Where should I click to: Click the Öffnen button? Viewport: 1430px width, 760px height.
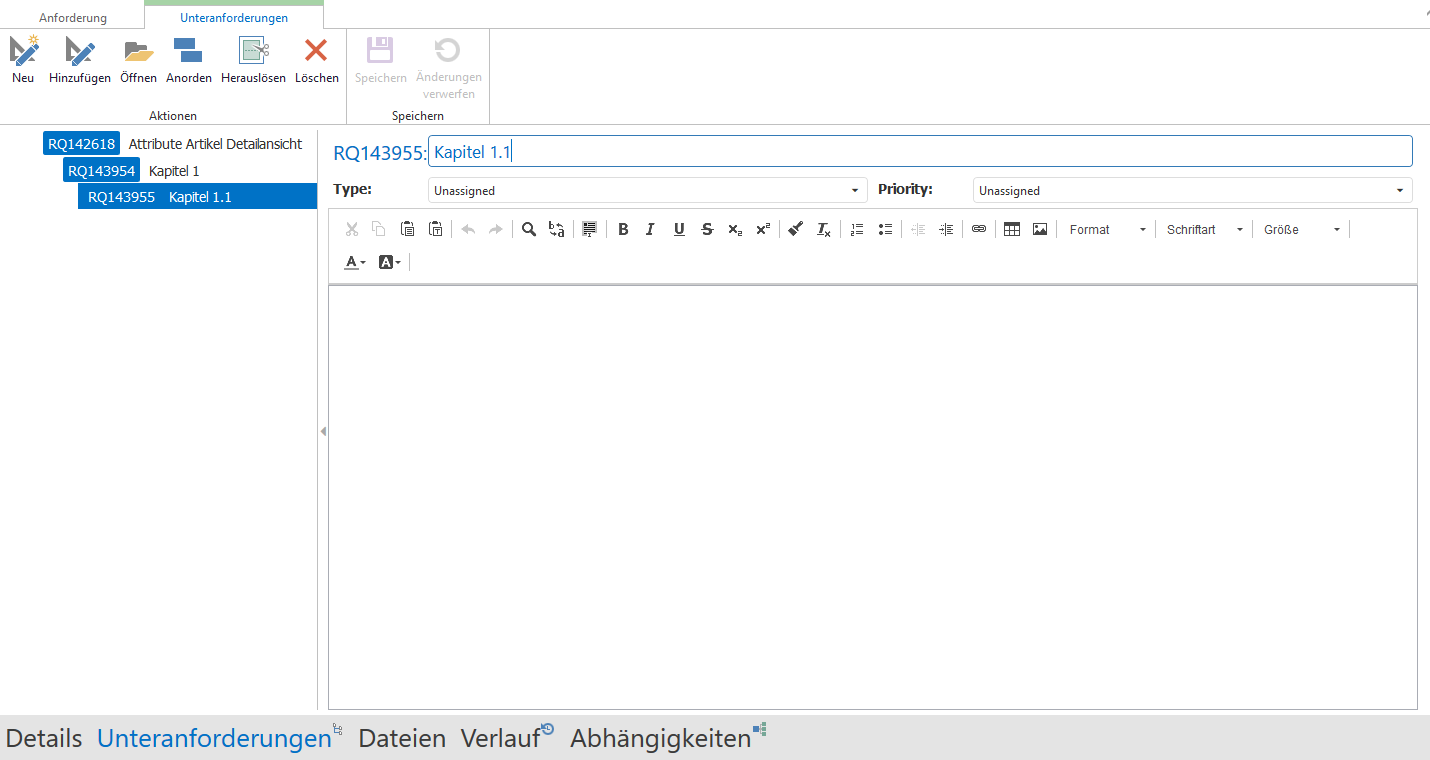(x=138, y=51)
